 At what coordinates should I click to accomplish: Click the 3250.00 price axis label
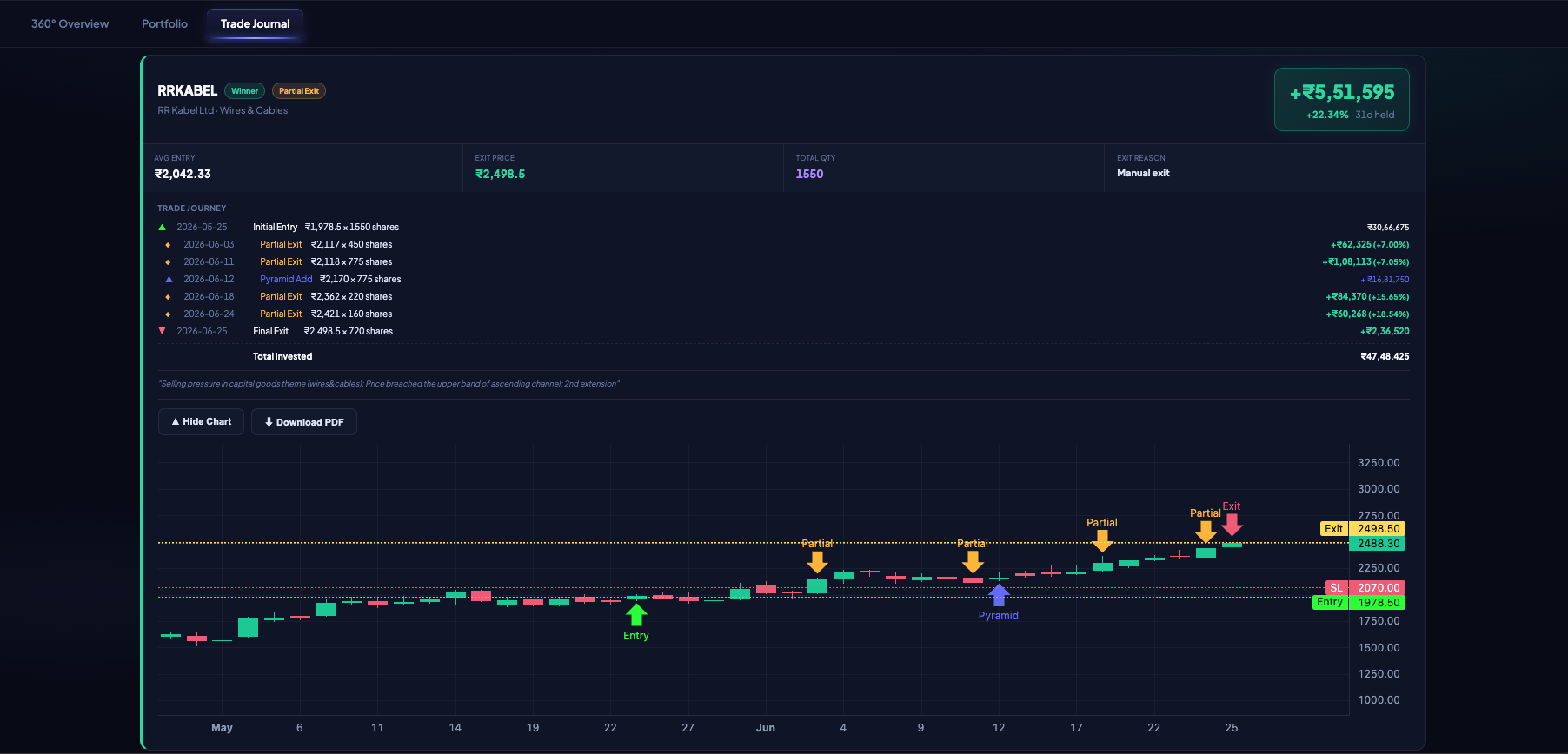point(1379,463)
